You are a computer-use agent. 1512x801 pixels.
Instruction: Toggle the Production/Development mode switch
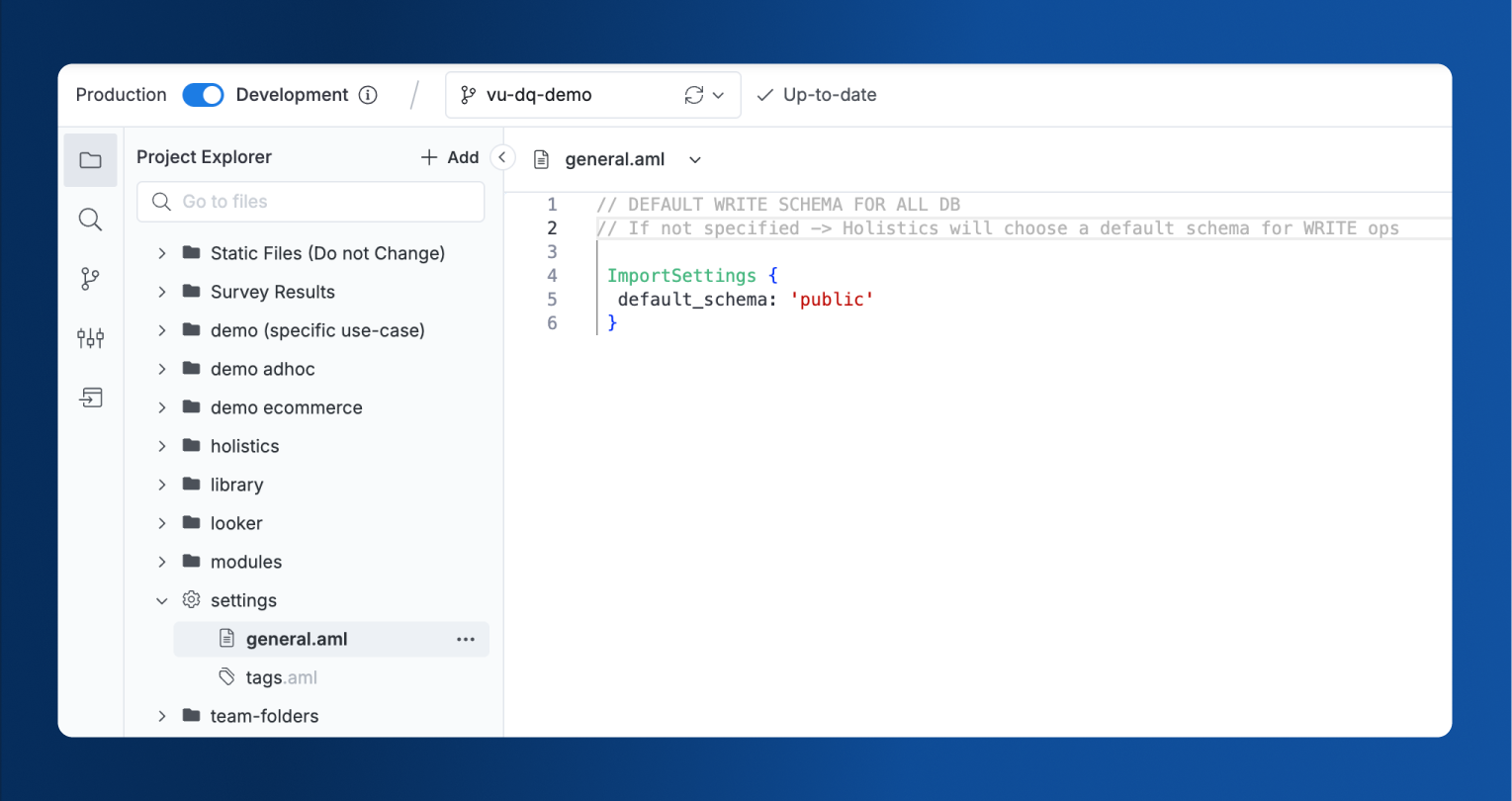pyautogui.click(x=204, y=95)
